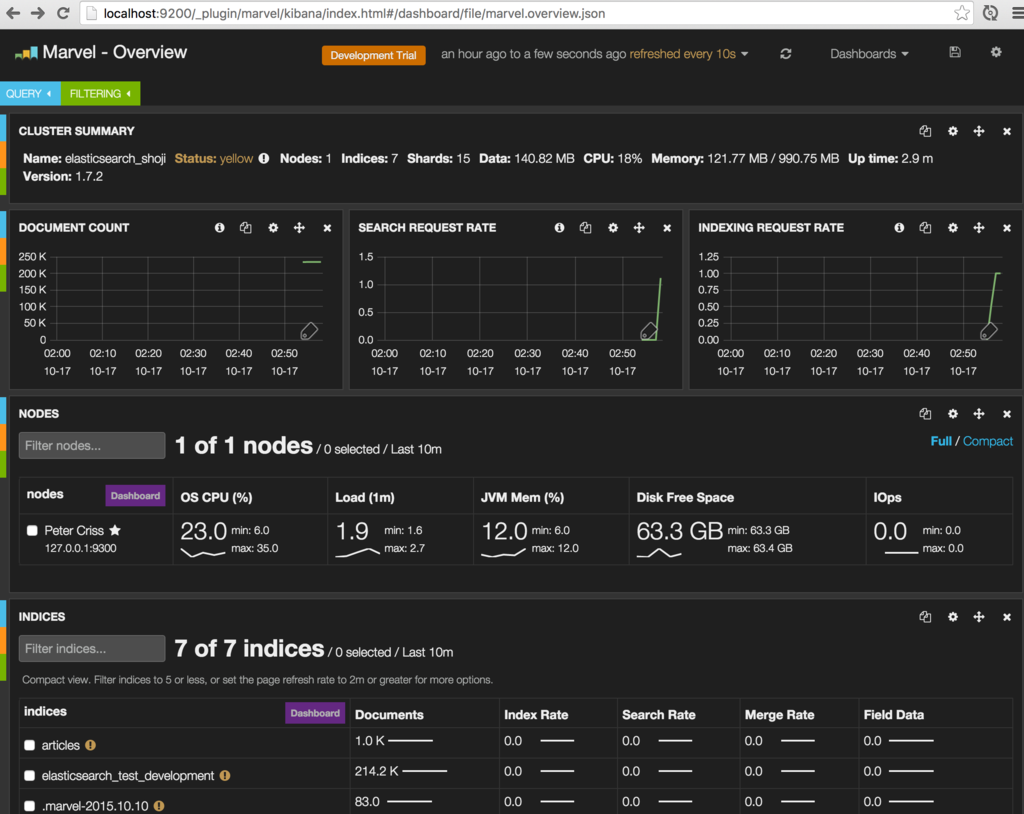The image size is (1024, 814).
Task: Reload the page with browser refresh icon
Action: (x=63, y=13)
